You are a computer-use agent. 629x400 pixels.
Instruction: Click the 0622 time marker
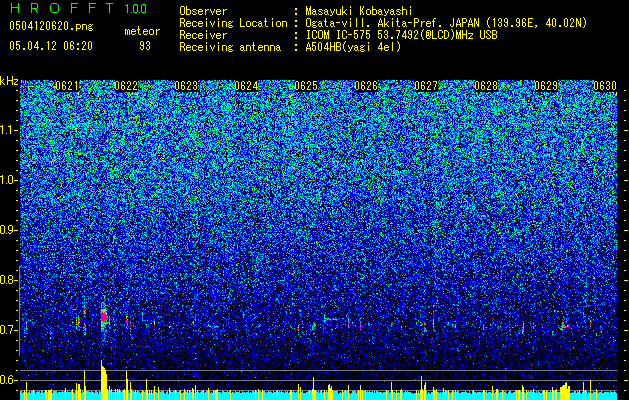(x=126, y=86)
